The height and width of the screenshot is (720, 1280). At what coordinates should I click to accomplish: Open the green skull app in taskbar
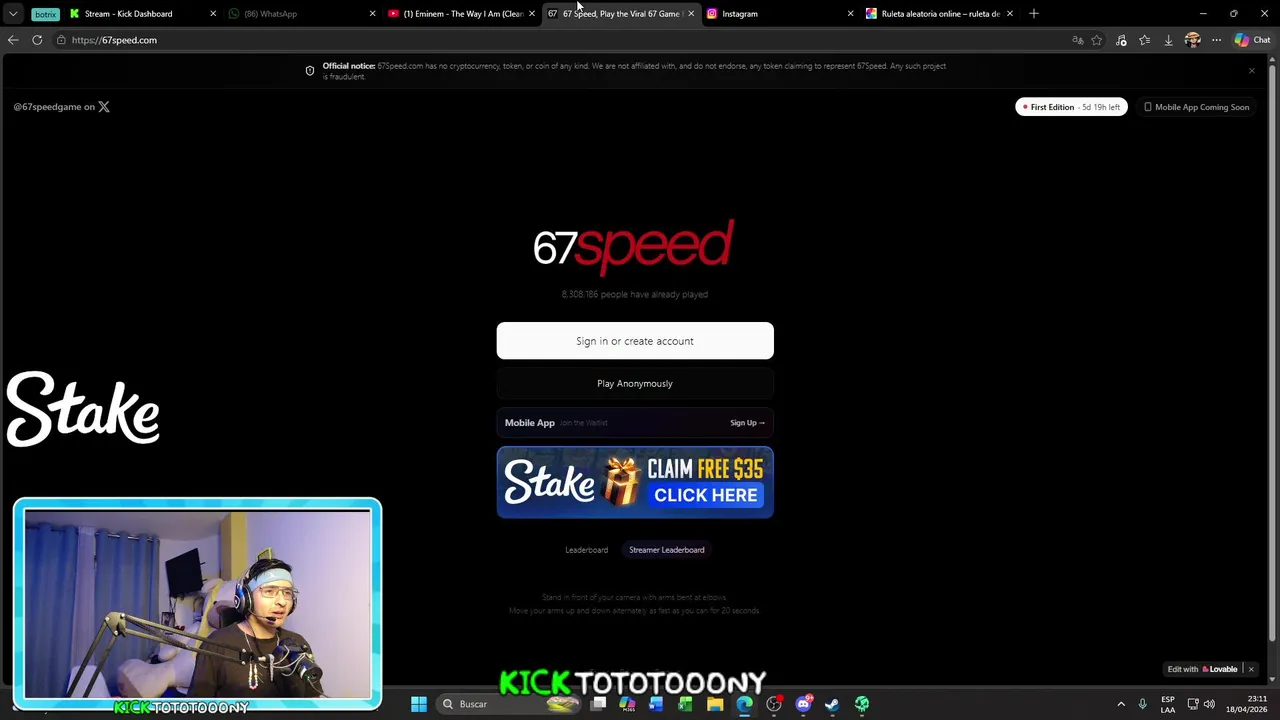(862, 704)
